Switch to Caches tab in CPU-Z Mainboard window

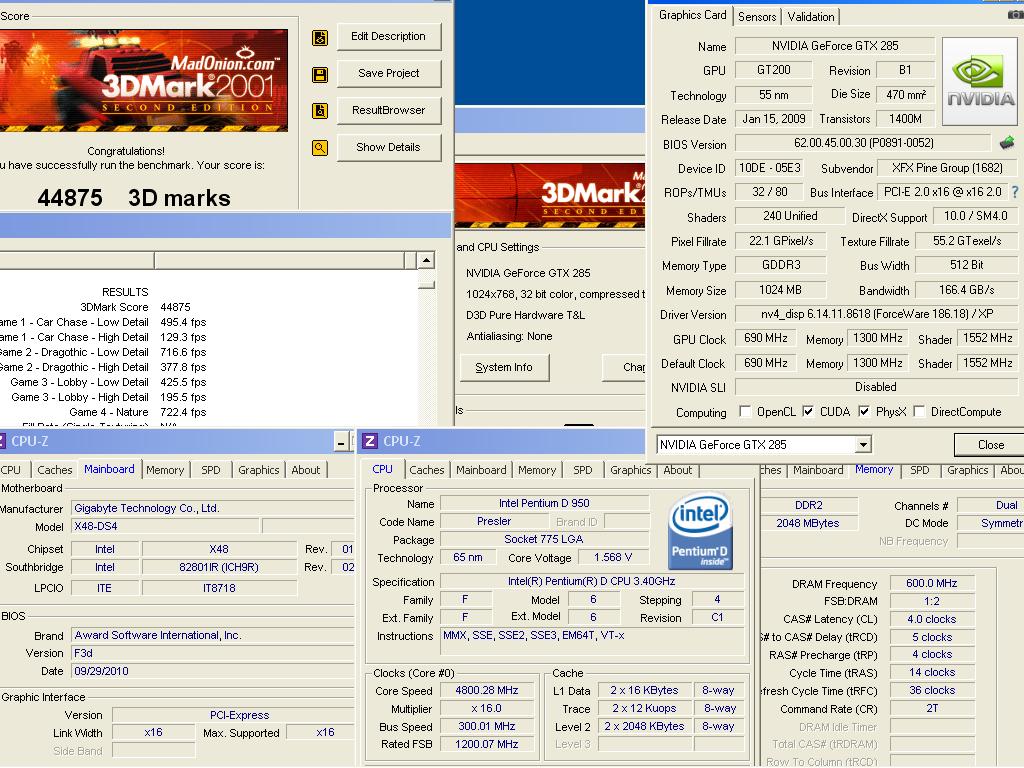(x=55, y=470)
